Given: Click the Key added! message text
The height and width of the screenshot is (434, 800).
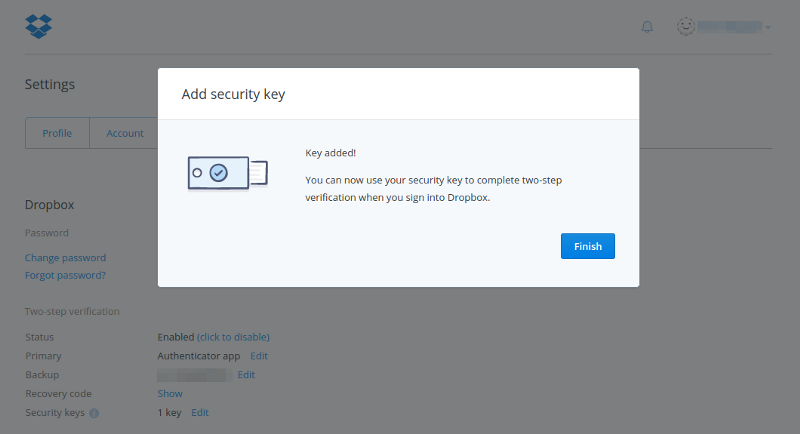Looking at the screenshot, I should tap(330, 153).
